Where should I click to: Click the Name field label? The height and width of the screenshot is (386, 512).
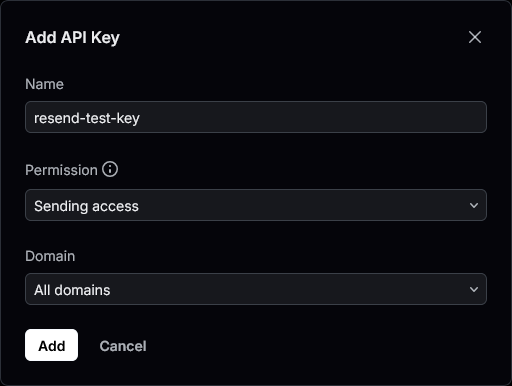[44, 84]
